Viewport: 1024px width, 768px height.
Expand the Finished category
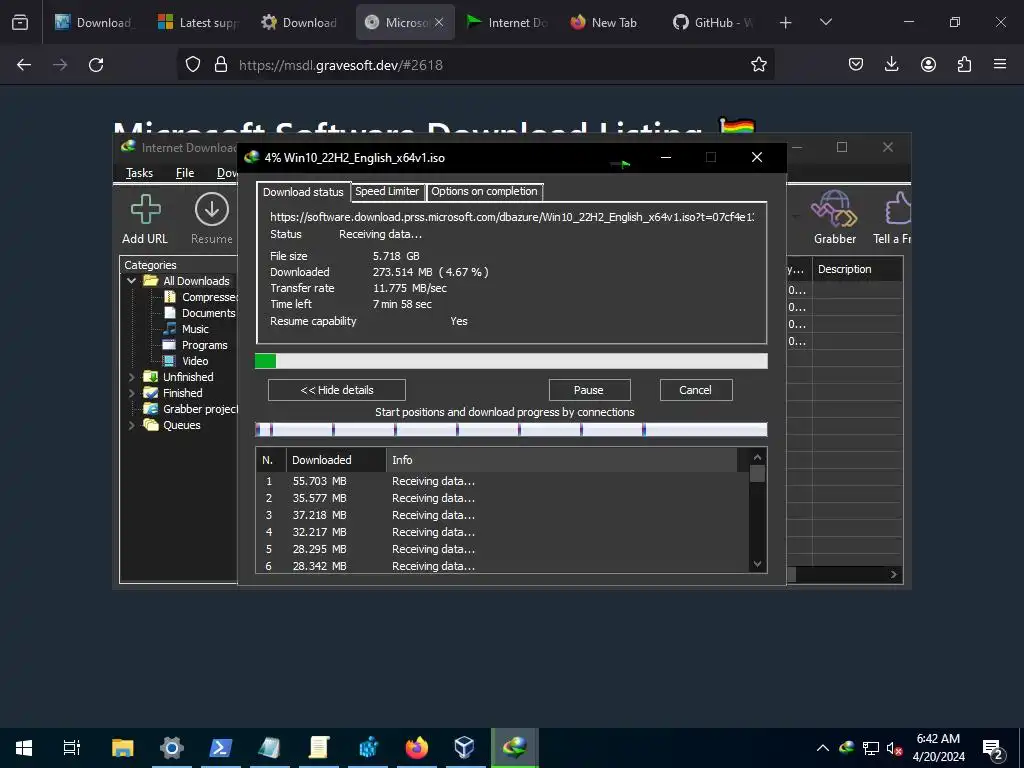tap(131, 393)
